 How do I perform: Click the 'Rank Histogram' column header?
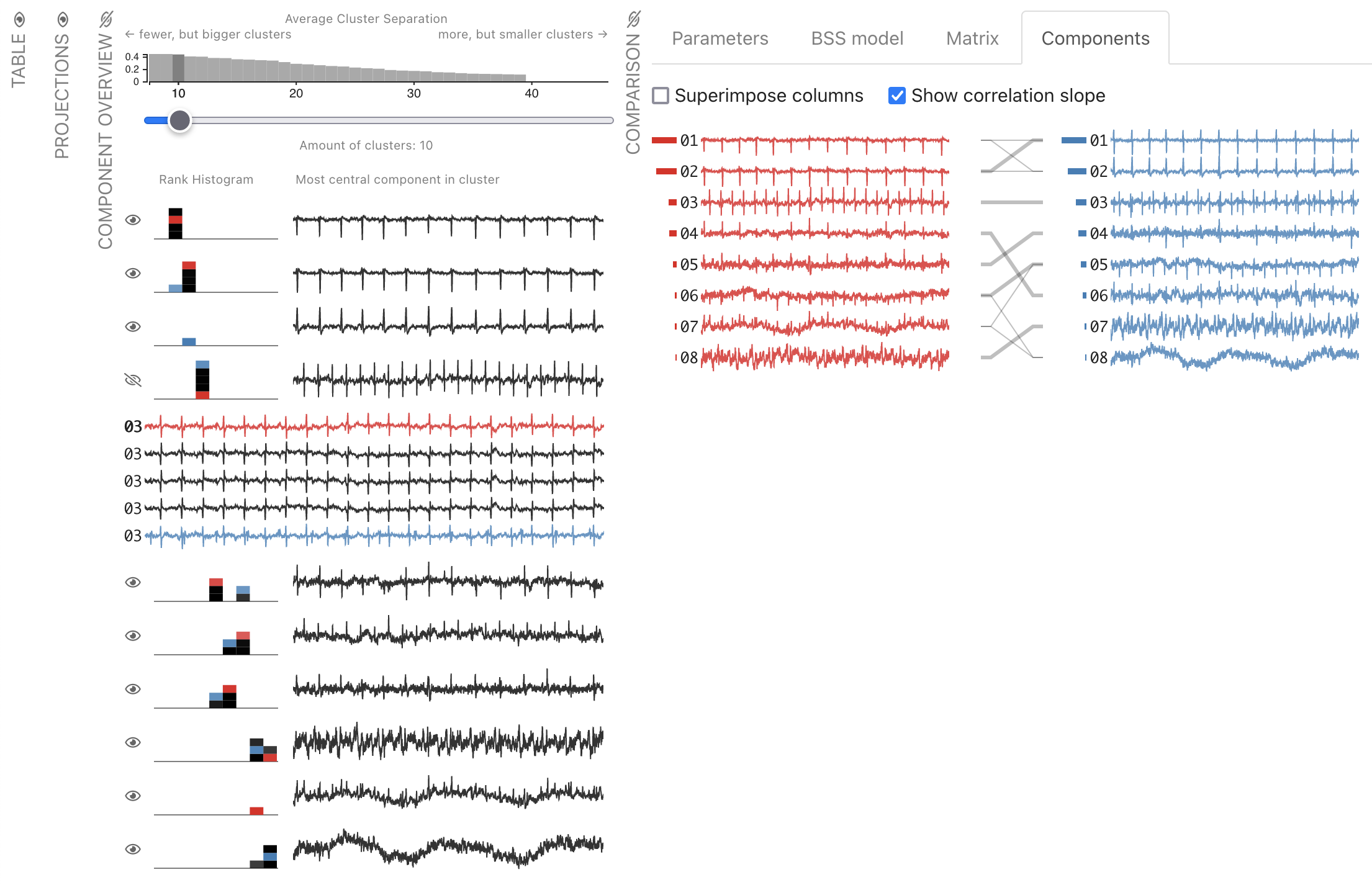point(206,179)
